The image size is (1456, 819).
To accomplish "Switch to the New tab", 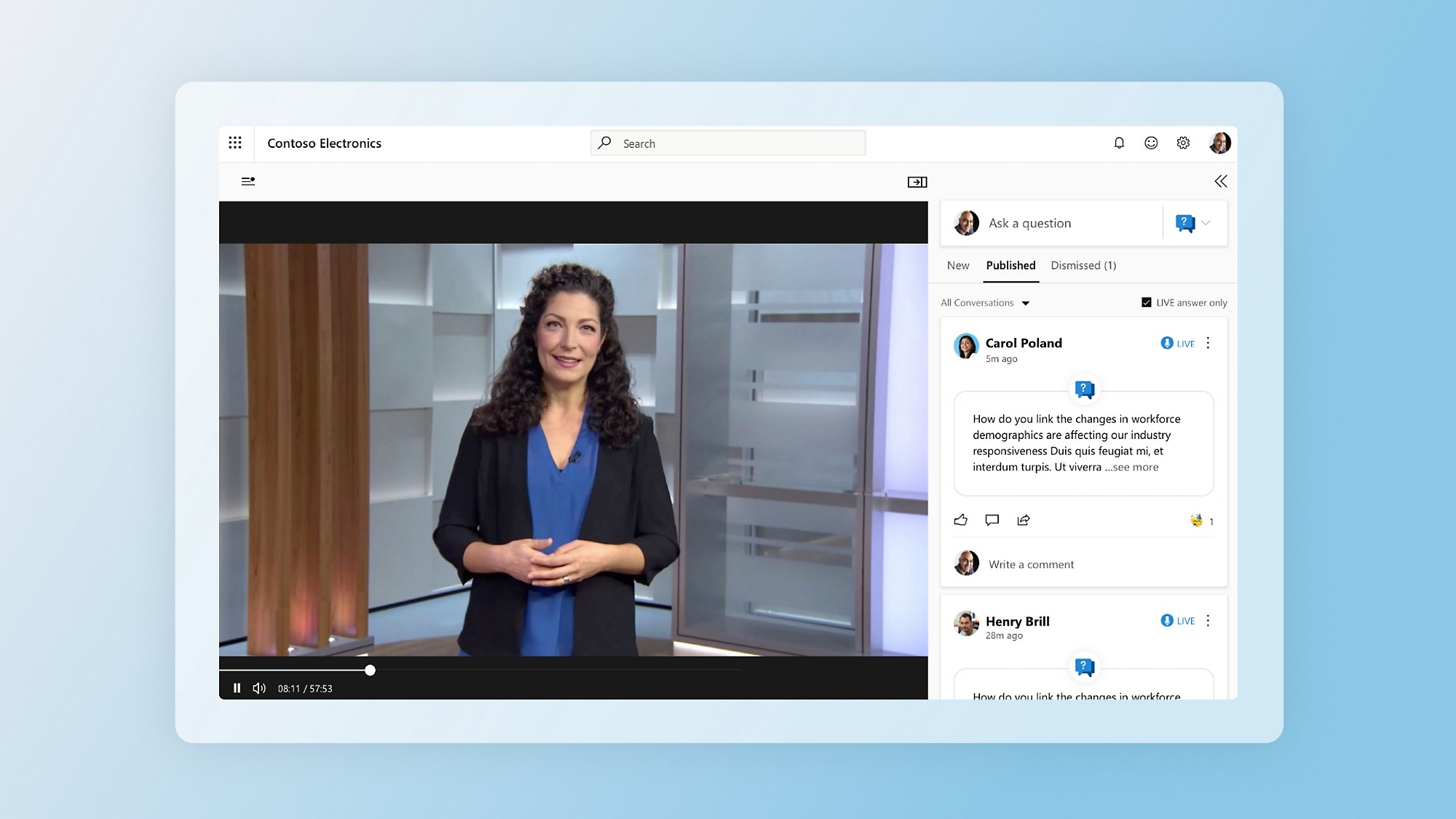I will (957, 266).
